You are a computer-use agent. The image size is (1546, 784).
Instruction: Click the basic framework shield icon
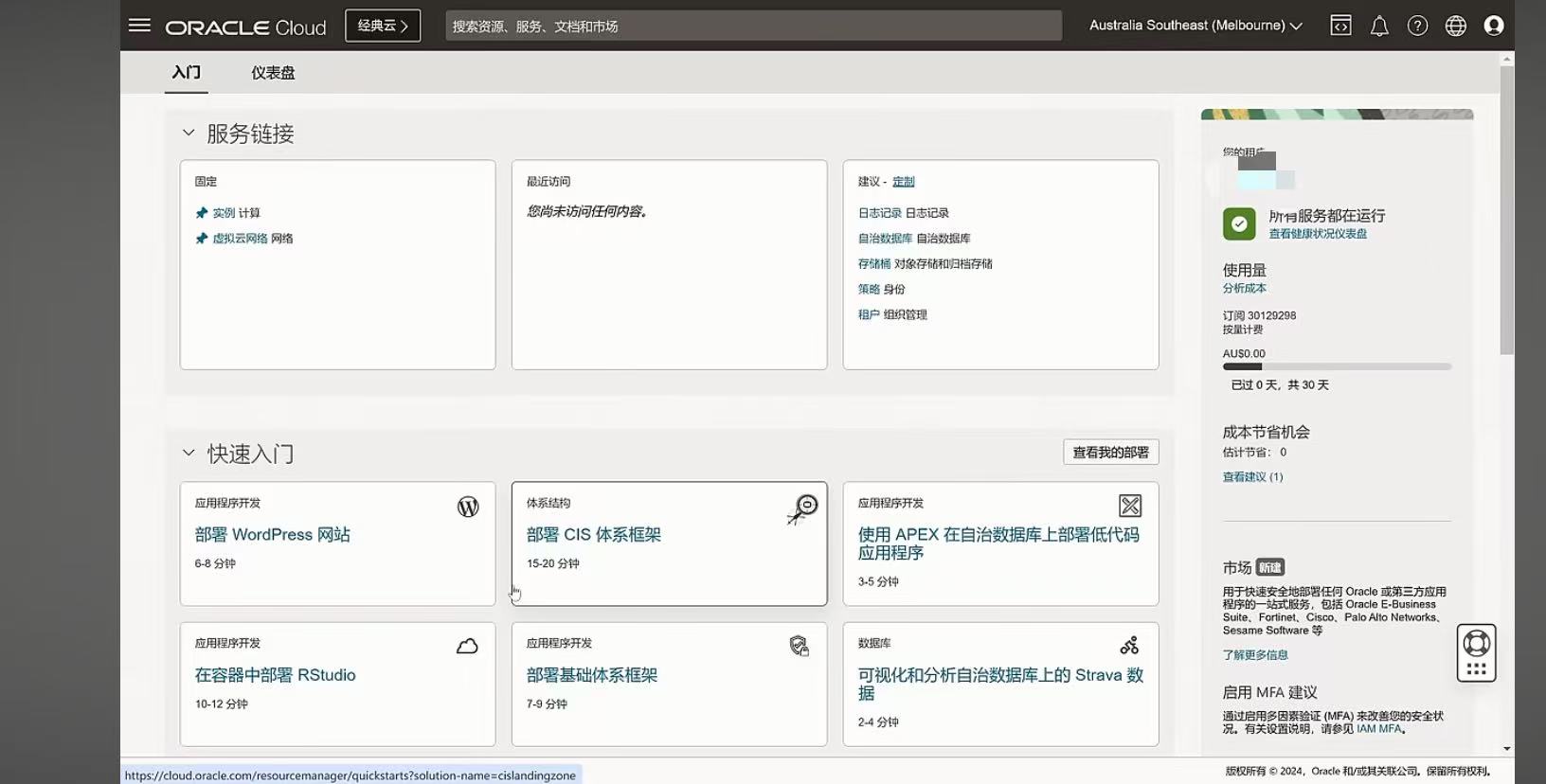tap(800, 646)
